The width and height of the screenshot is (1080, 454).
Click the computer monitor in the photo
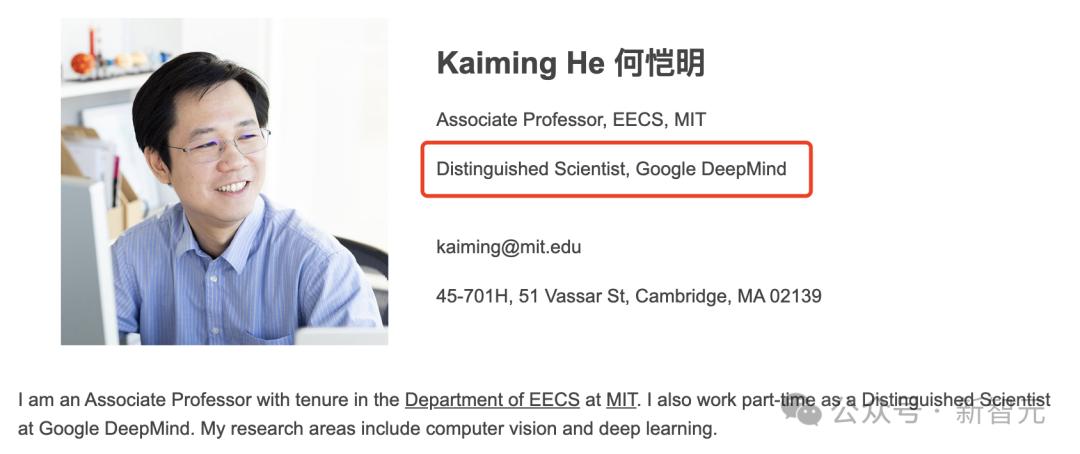coord(88,260)
